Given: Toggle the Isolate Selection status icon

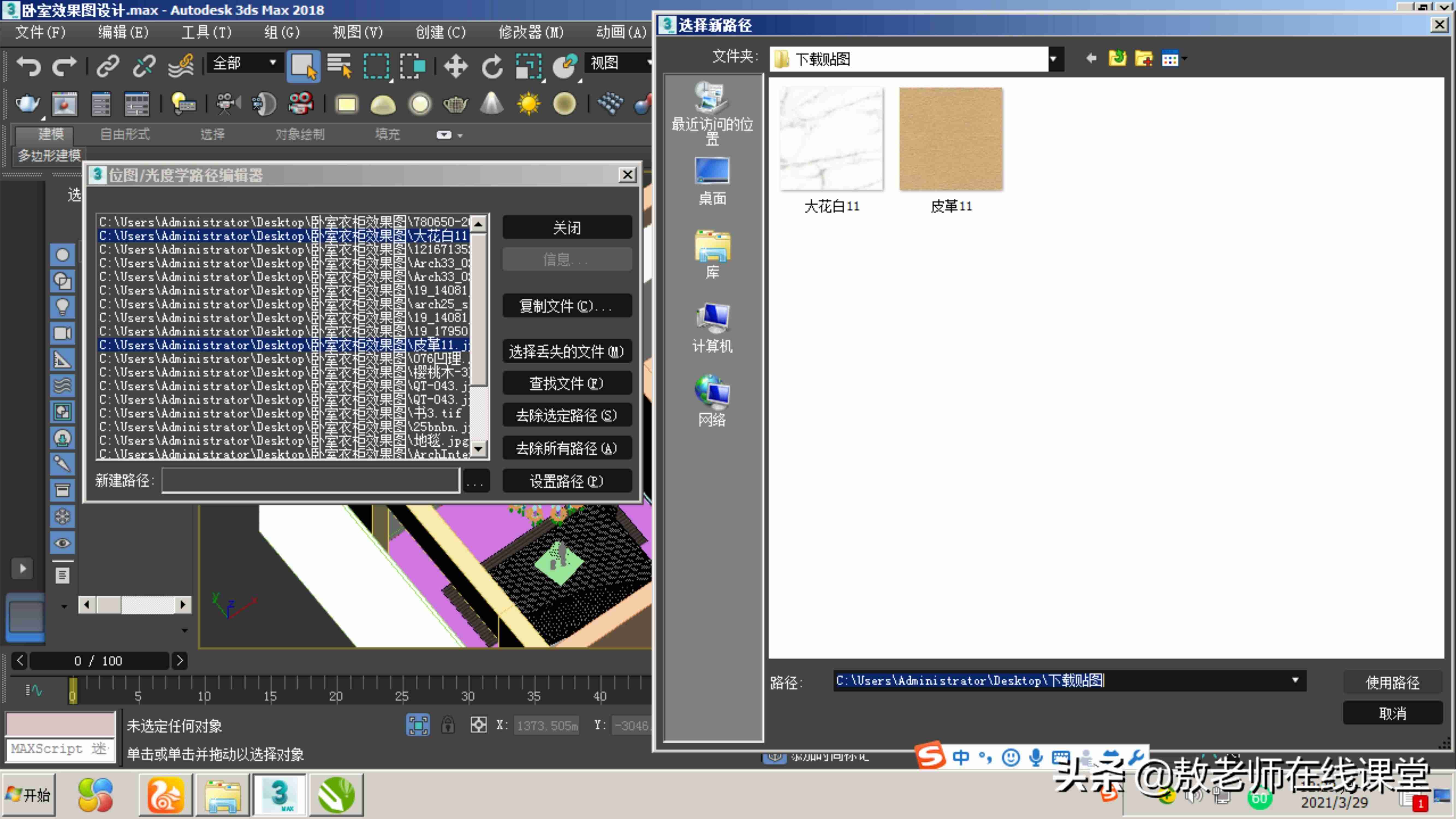Looking at the screenshot, I should tap(418, 725).
